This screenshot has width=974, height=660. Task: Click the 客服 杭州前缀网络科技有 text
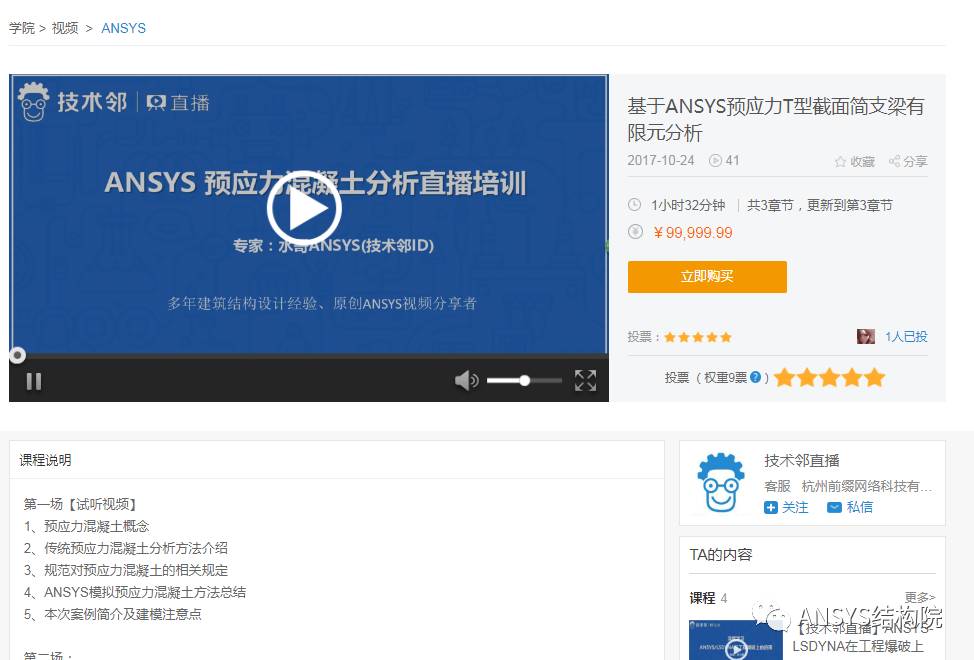coord(848,486)
